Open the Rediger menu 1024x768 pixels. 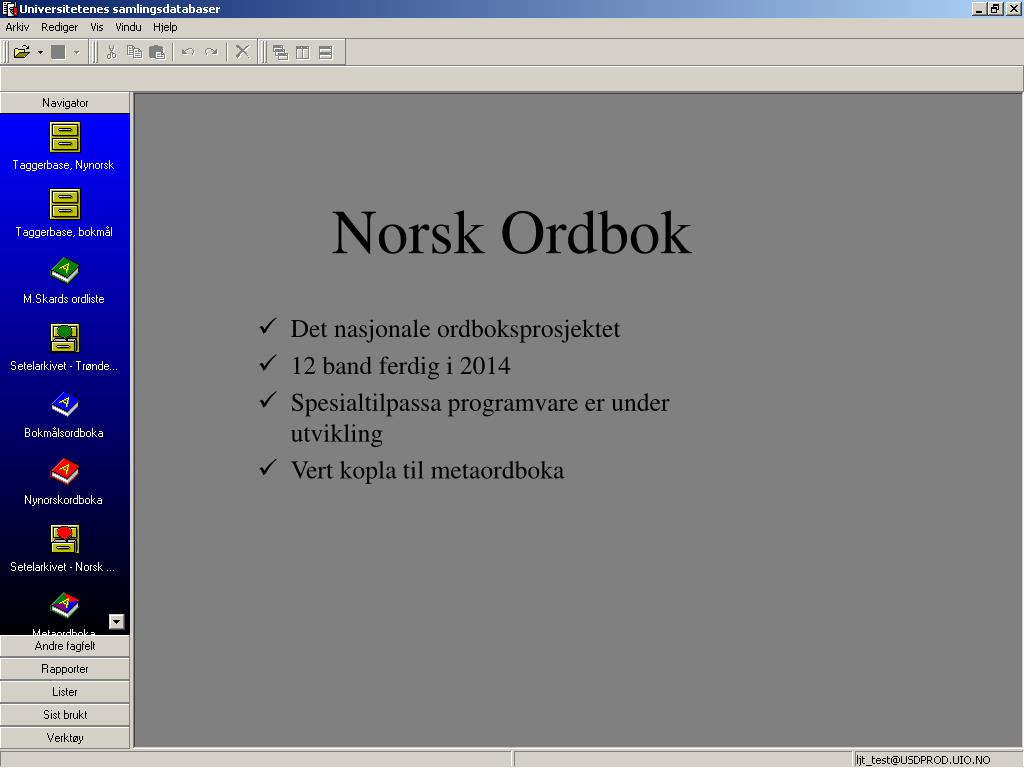[59, 27]
